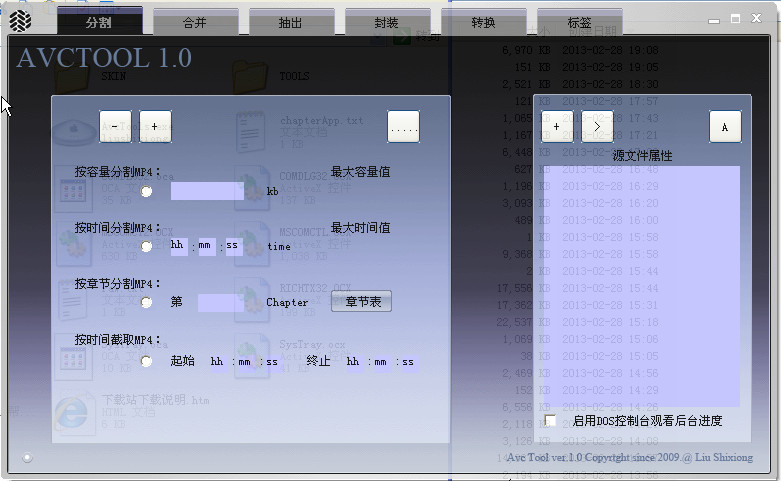781x481 pixels.
Task: Click the hh field for time split
Action: (x=179, y=245)
